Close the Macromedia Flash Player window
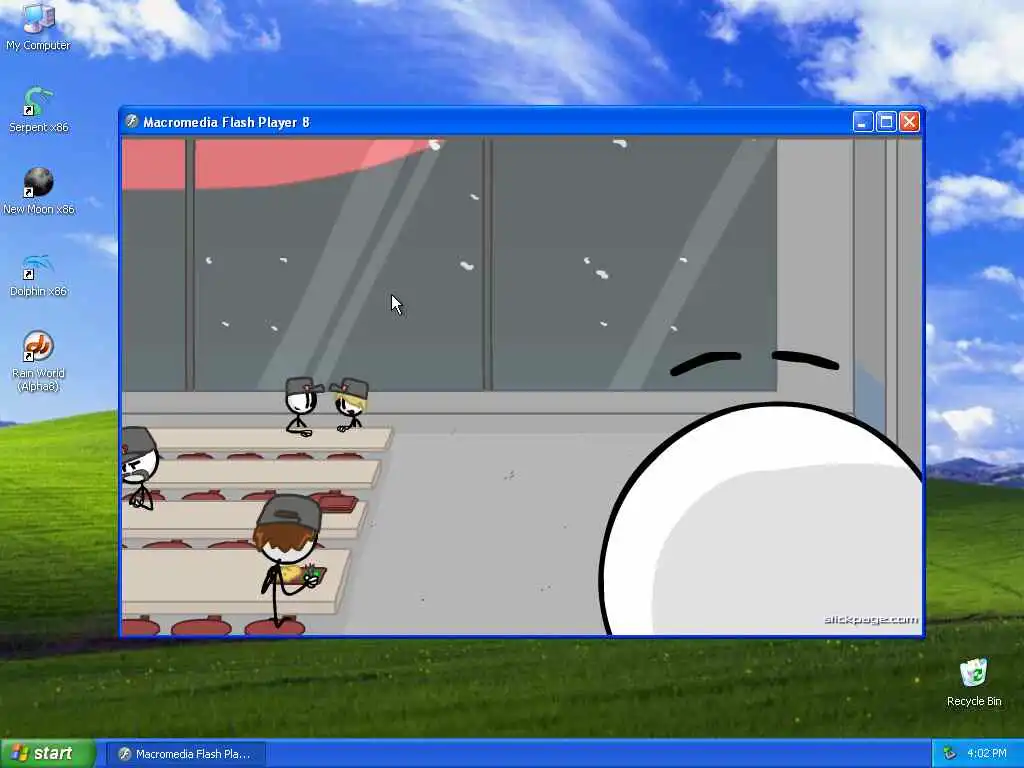This screenshot has width=1024, height=768. pyautogui.click(x=910, y=121)
